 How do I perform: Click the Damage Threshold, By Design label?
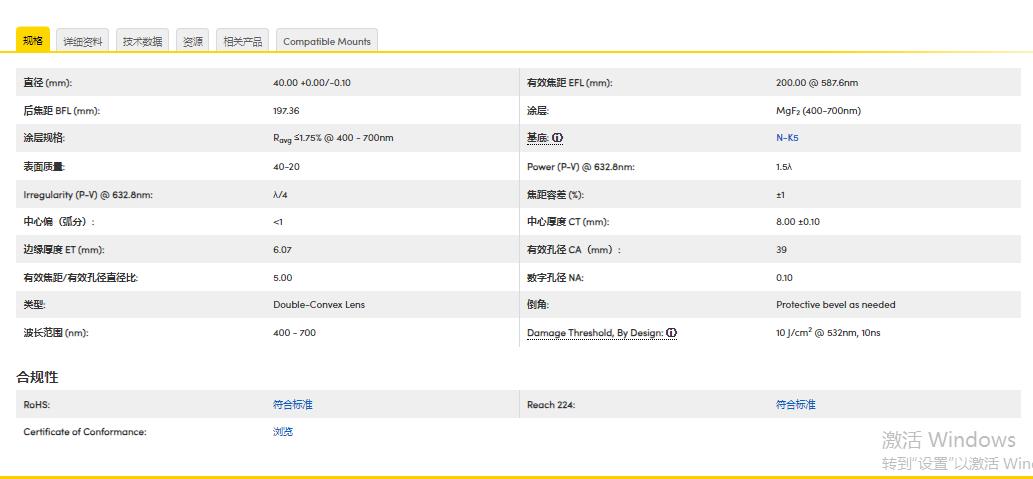point(594,333)
